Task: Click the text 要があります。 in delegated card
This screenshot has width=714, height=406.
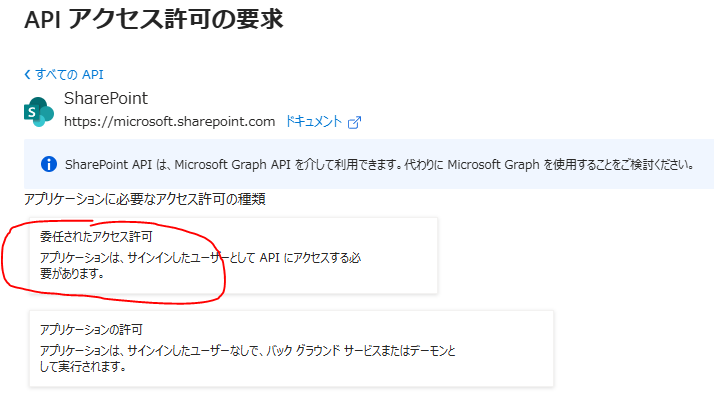Action: click(x=72, y=273)
